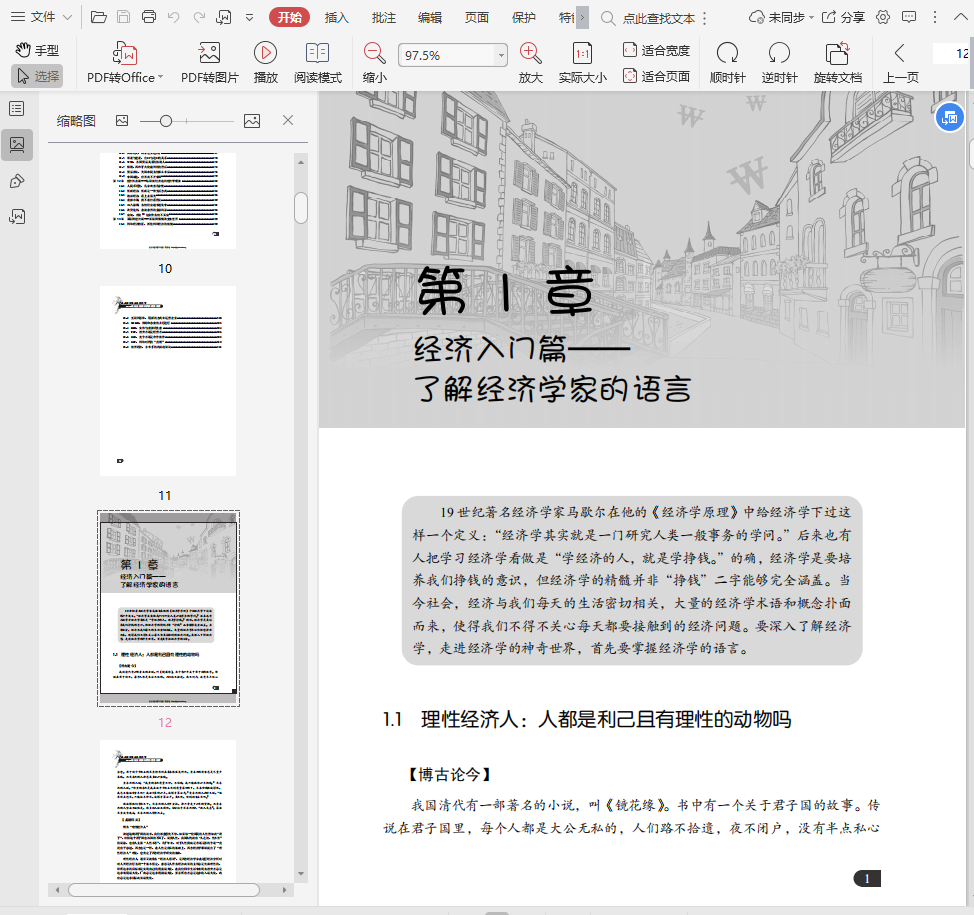Rotate the page with 顺时针
Screen dimensions: 974x915
pyautogui.click(x=727, y=54)
